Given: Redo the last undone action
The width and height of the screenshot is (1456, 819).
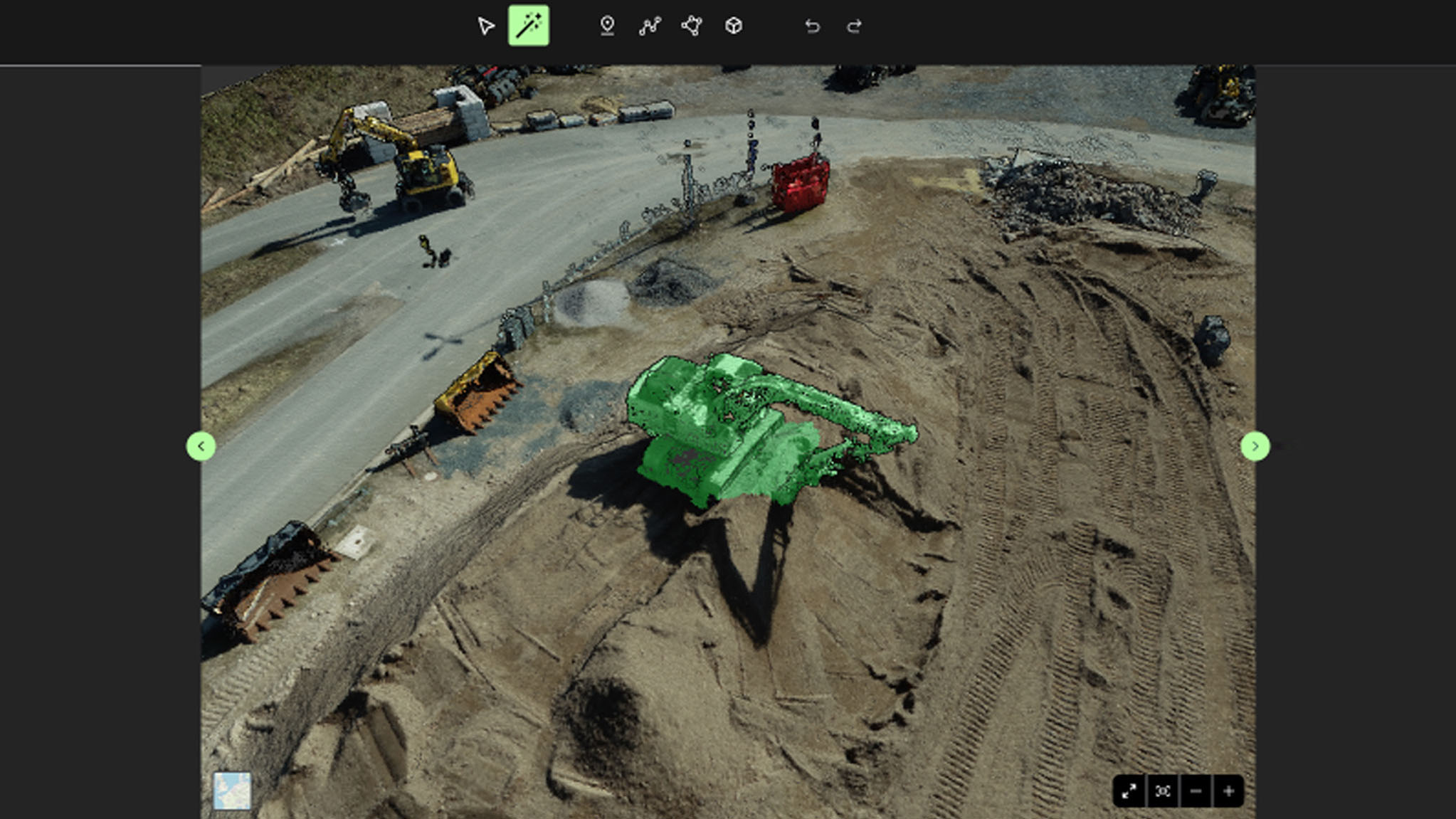Looking at the screenshot, I should pos(855,26).
